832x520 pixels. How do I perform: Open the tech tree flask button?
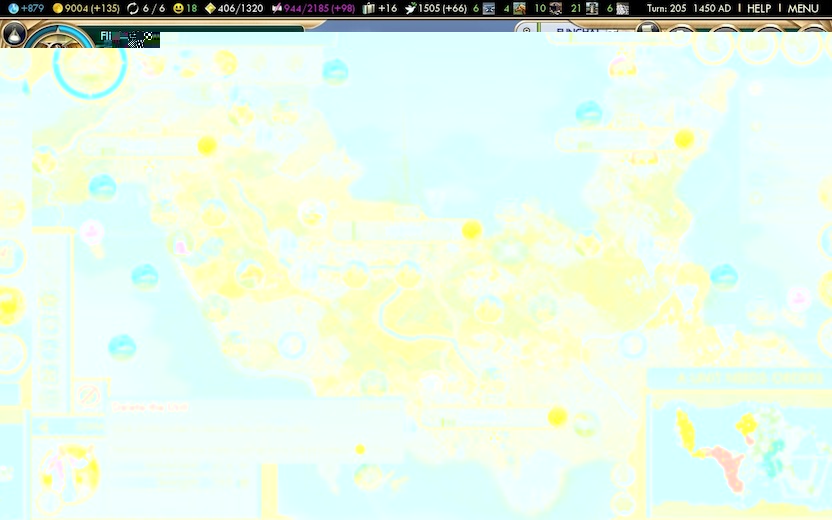coord(14,34)
